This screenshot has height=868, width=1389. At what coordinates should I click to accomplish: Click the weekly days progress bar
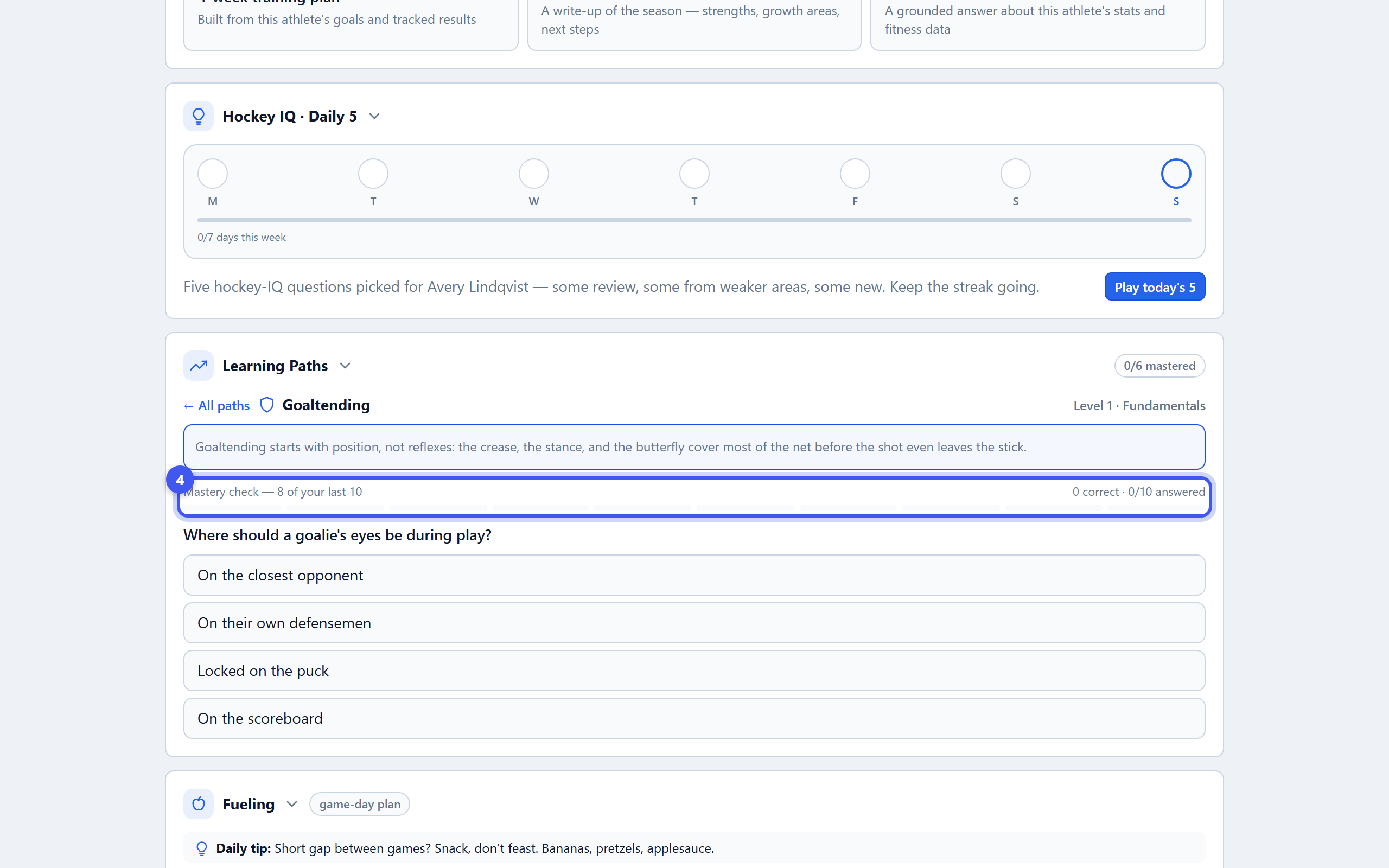[694, 220]
